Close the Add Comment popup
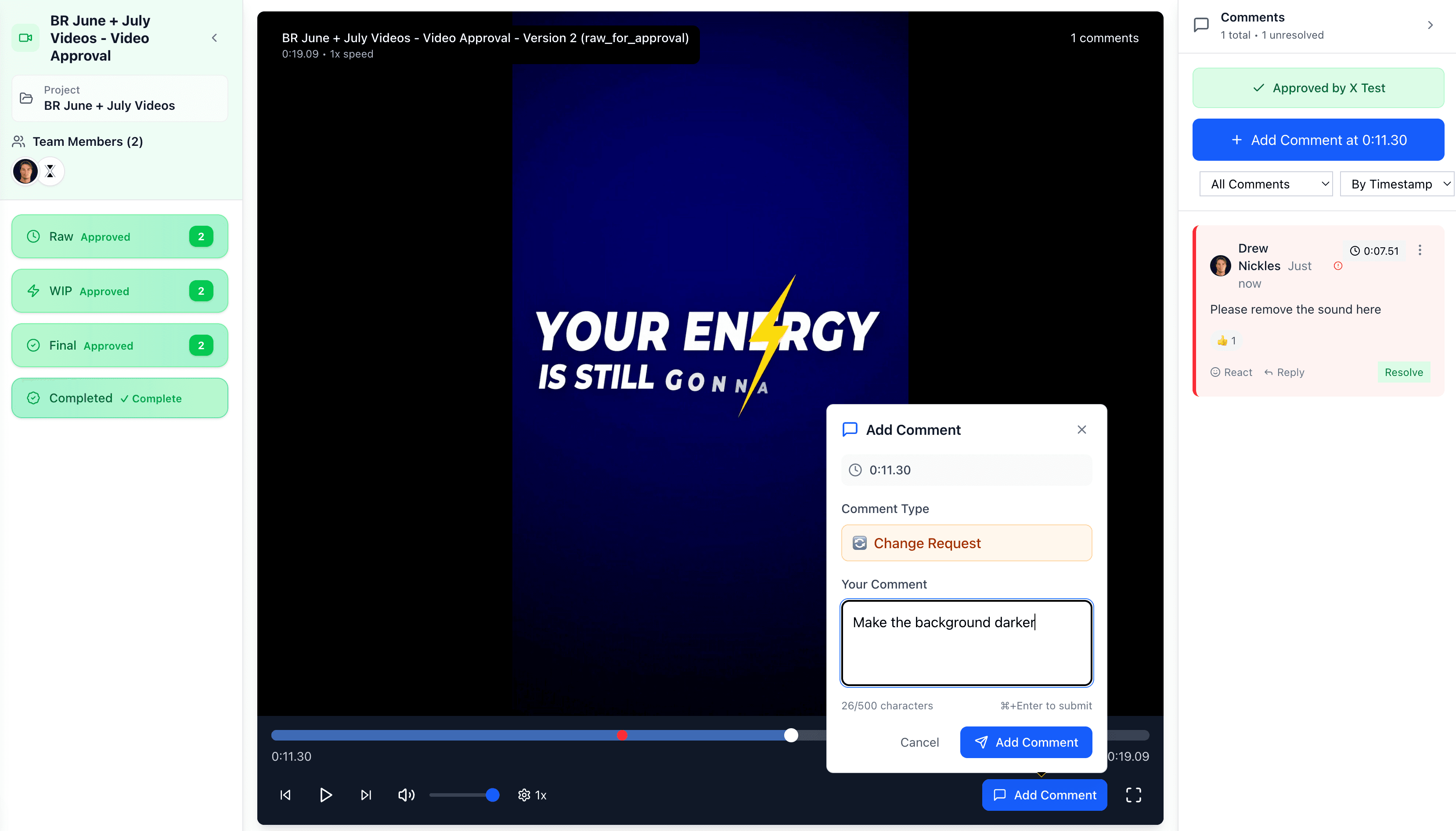 1081,430
